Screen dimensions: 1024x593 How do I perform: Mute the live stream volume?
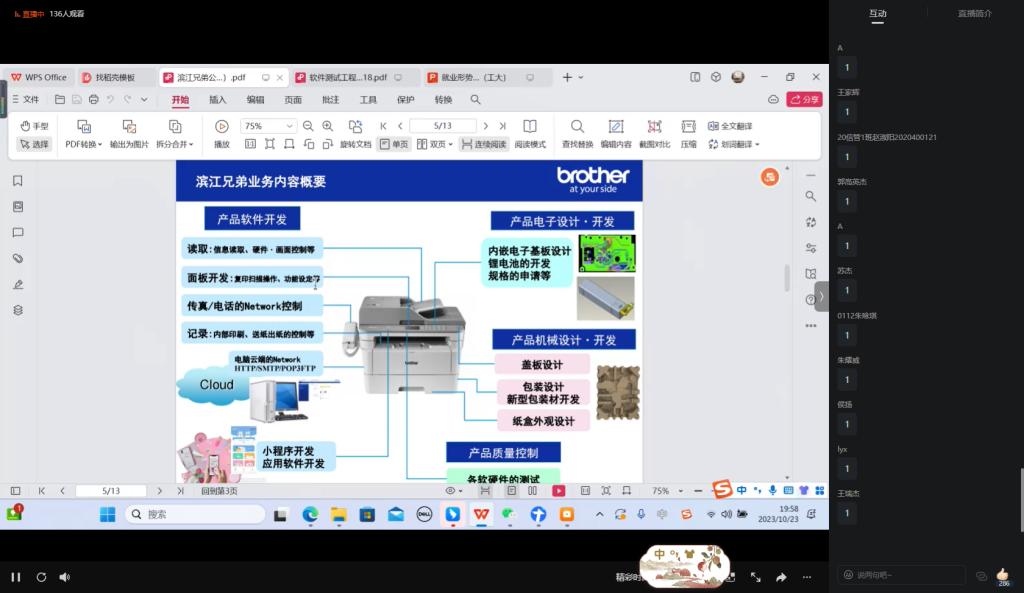pos(65,577)
